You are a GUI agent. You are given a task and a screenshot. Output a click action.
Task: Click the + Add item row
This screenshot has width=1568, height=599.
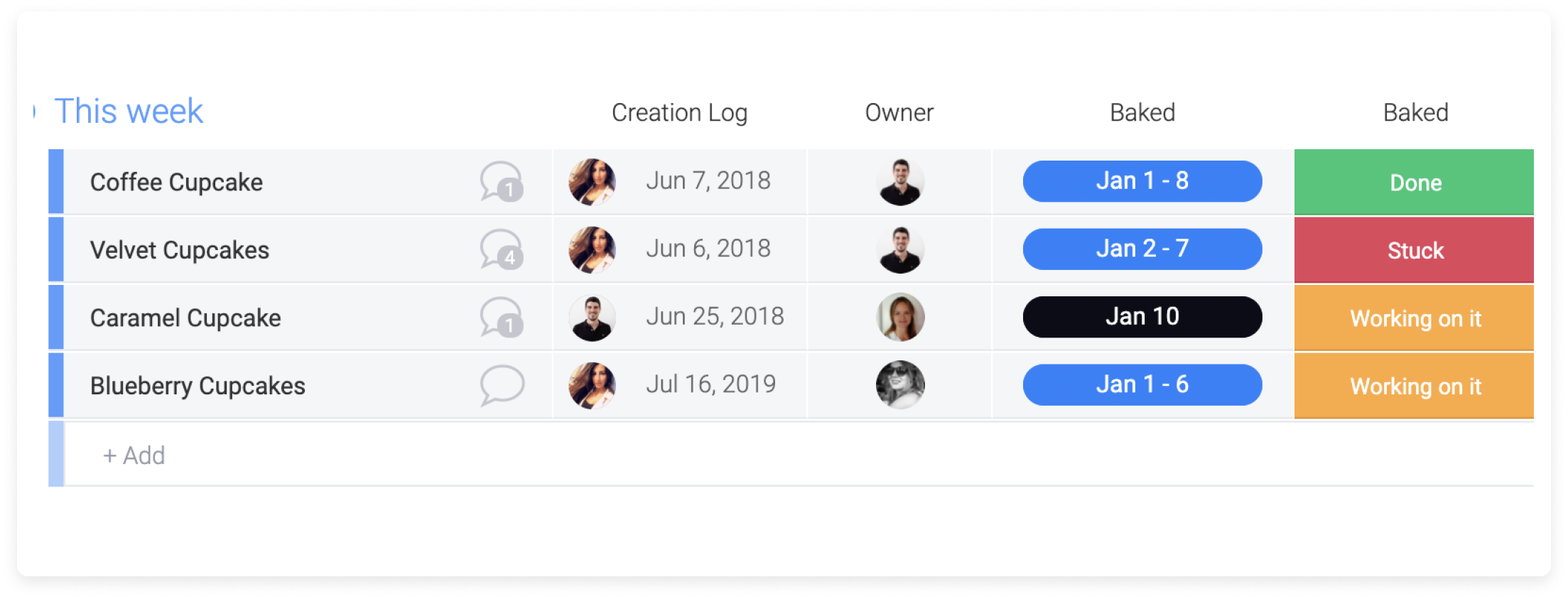pyautogui.click(x=799, y=455)
